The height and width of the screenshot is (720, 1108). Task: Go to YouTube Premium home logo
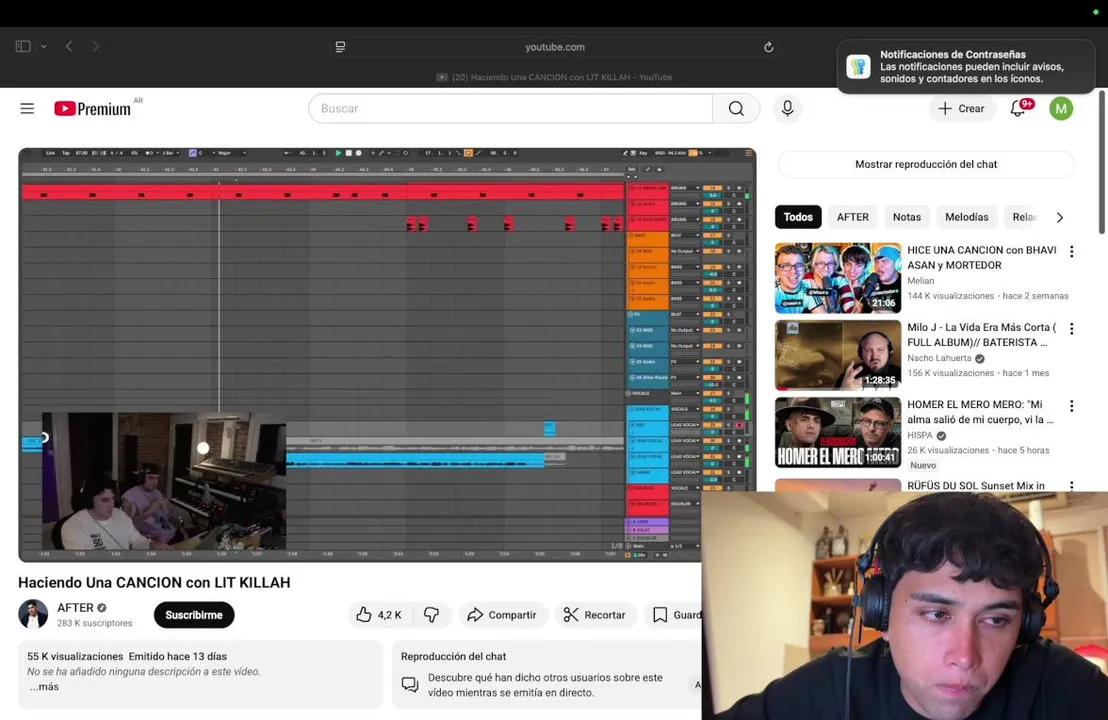point(93,108)
